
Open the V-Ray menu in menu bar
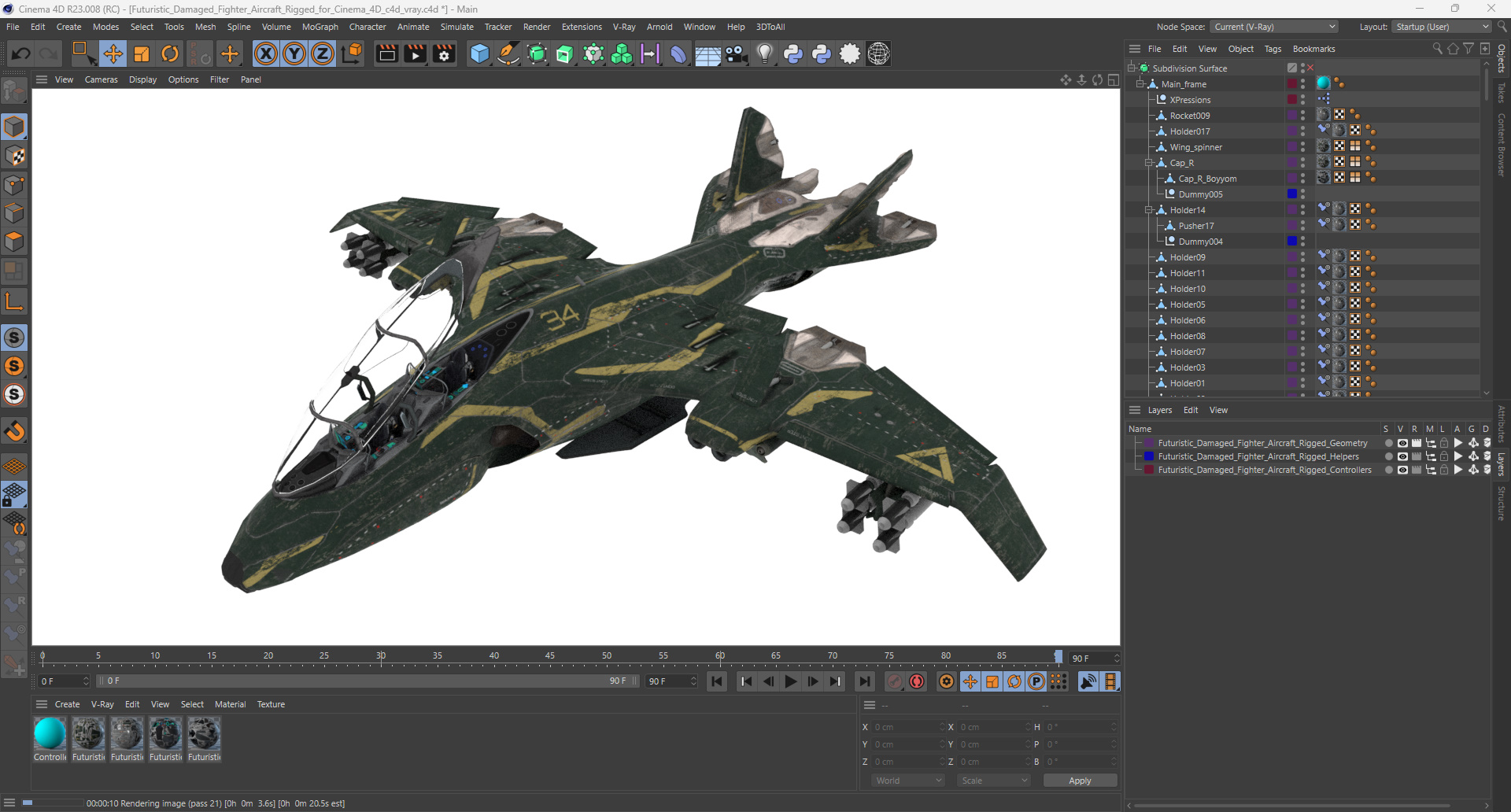coord(624,27)
